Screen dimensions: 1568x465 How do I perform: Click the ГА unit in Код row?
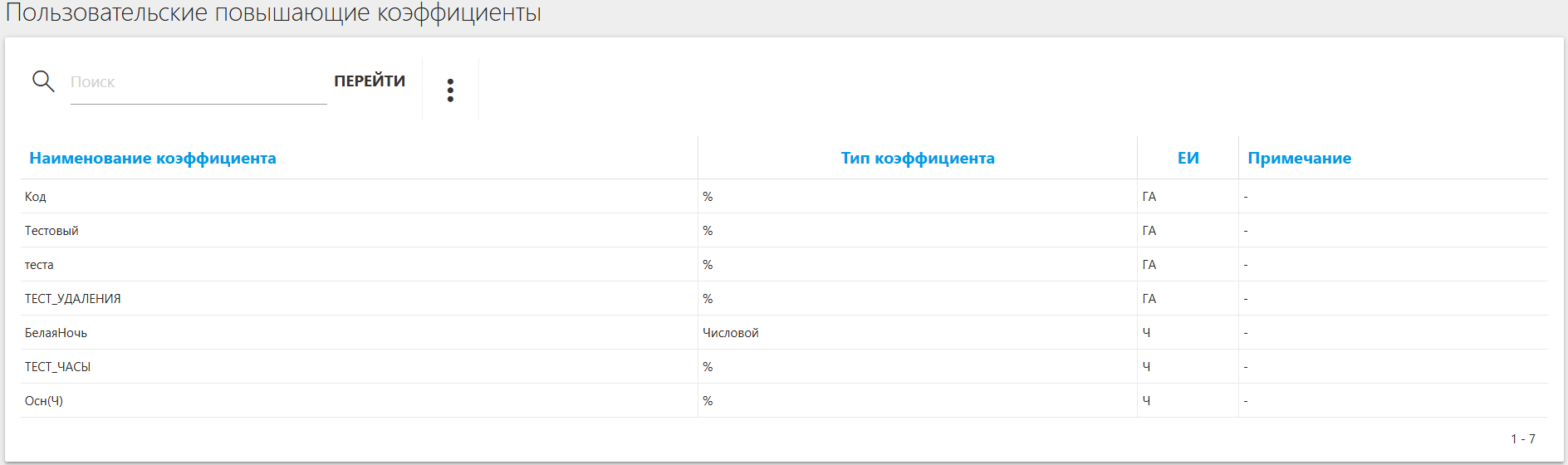point(1149,197)
